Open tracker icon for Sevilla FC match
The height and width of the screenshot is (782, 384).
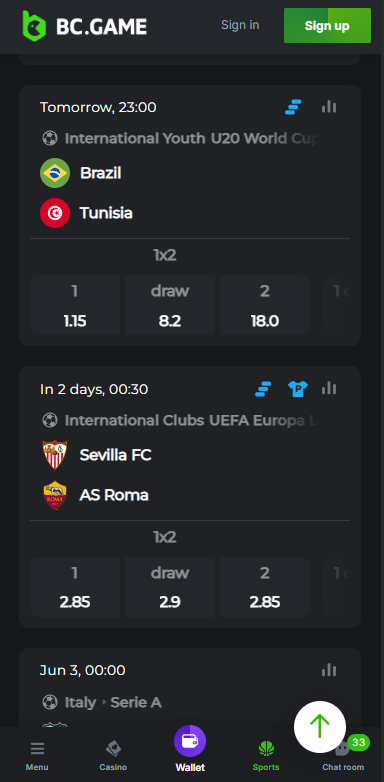pos(263,389)
